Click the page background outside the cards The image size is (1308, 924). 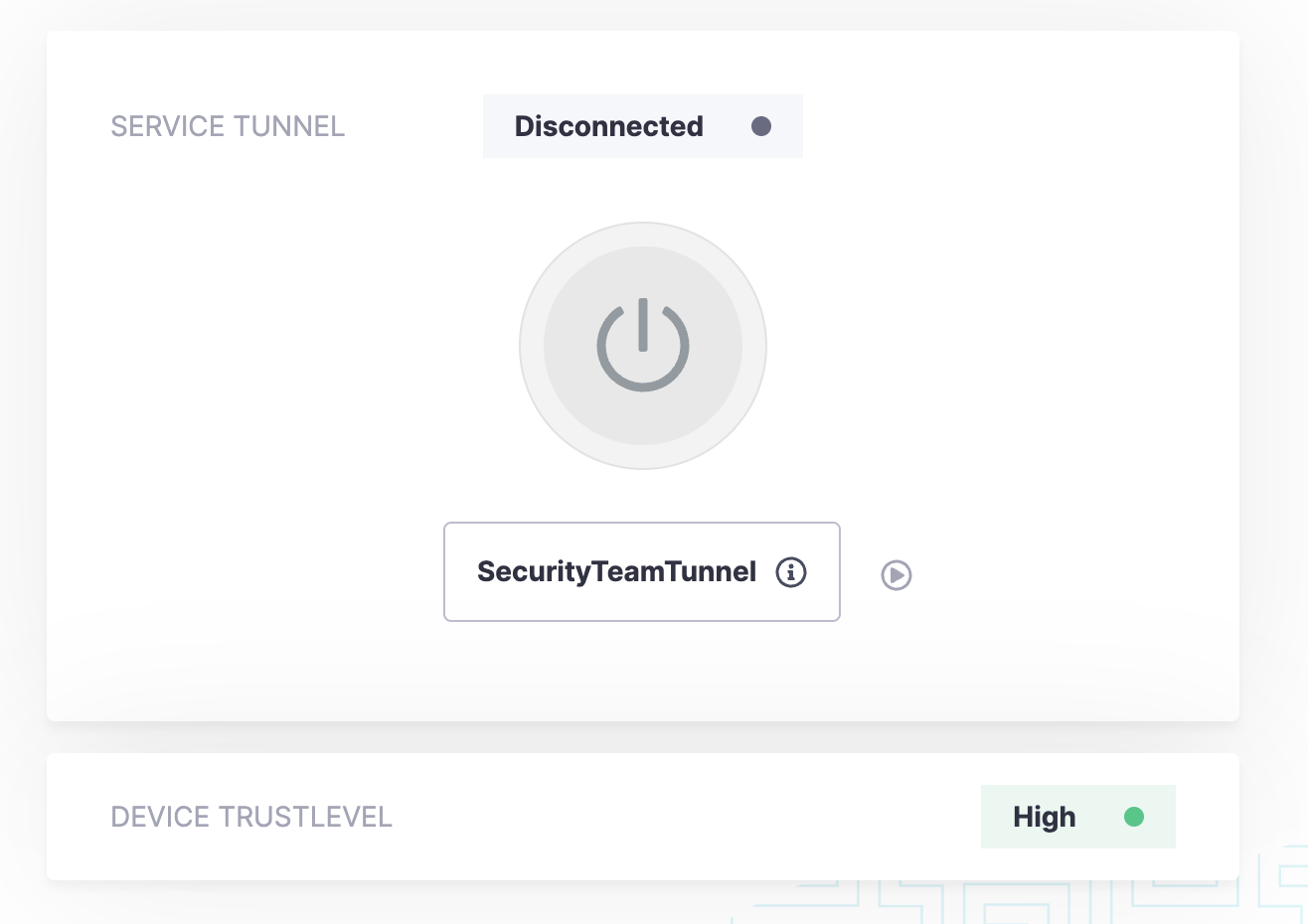(1274, 397)
